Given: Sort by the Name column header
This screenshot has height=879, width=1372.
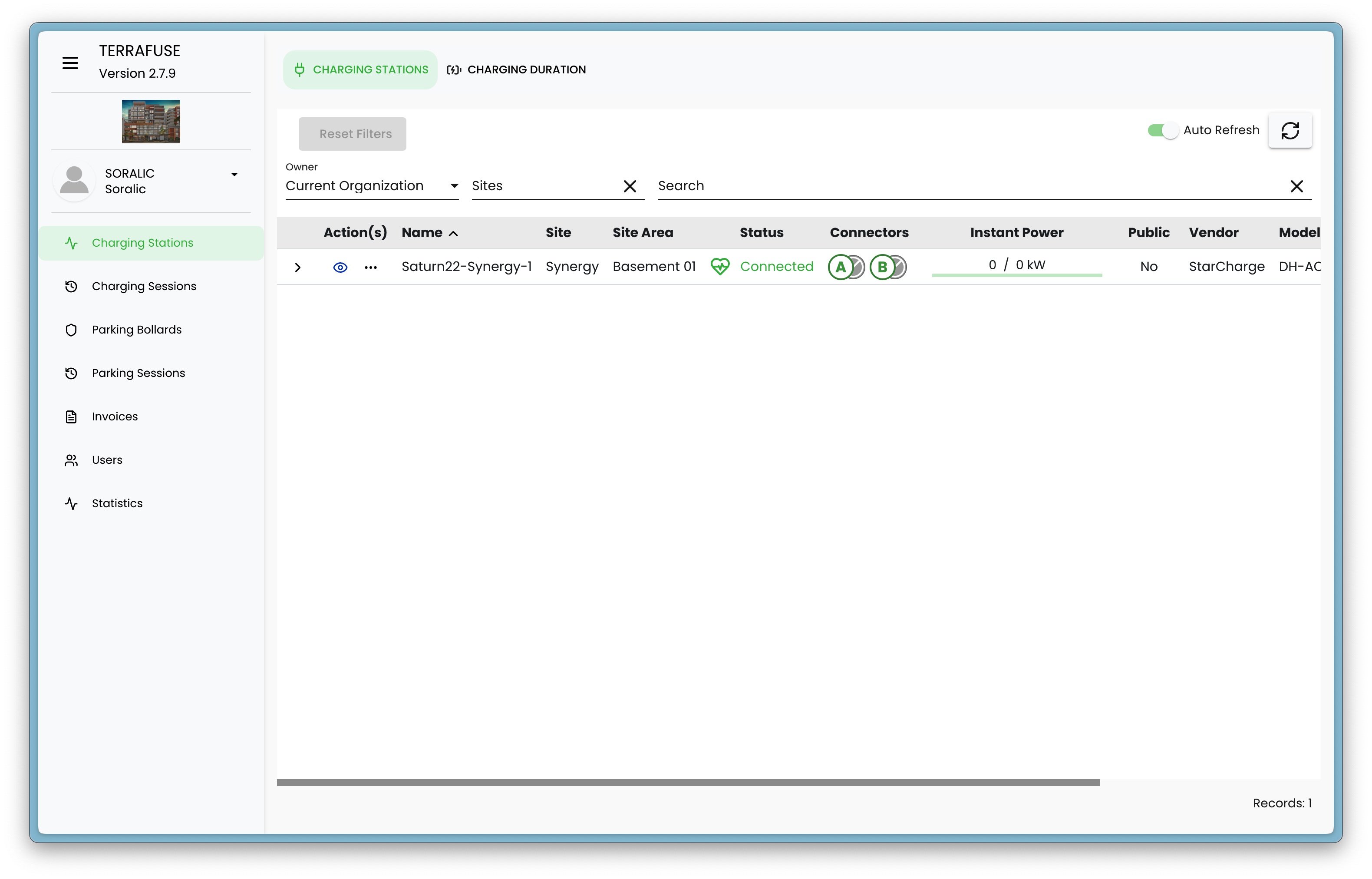Looking at the screenshot, I should click(x=422, y=233).
